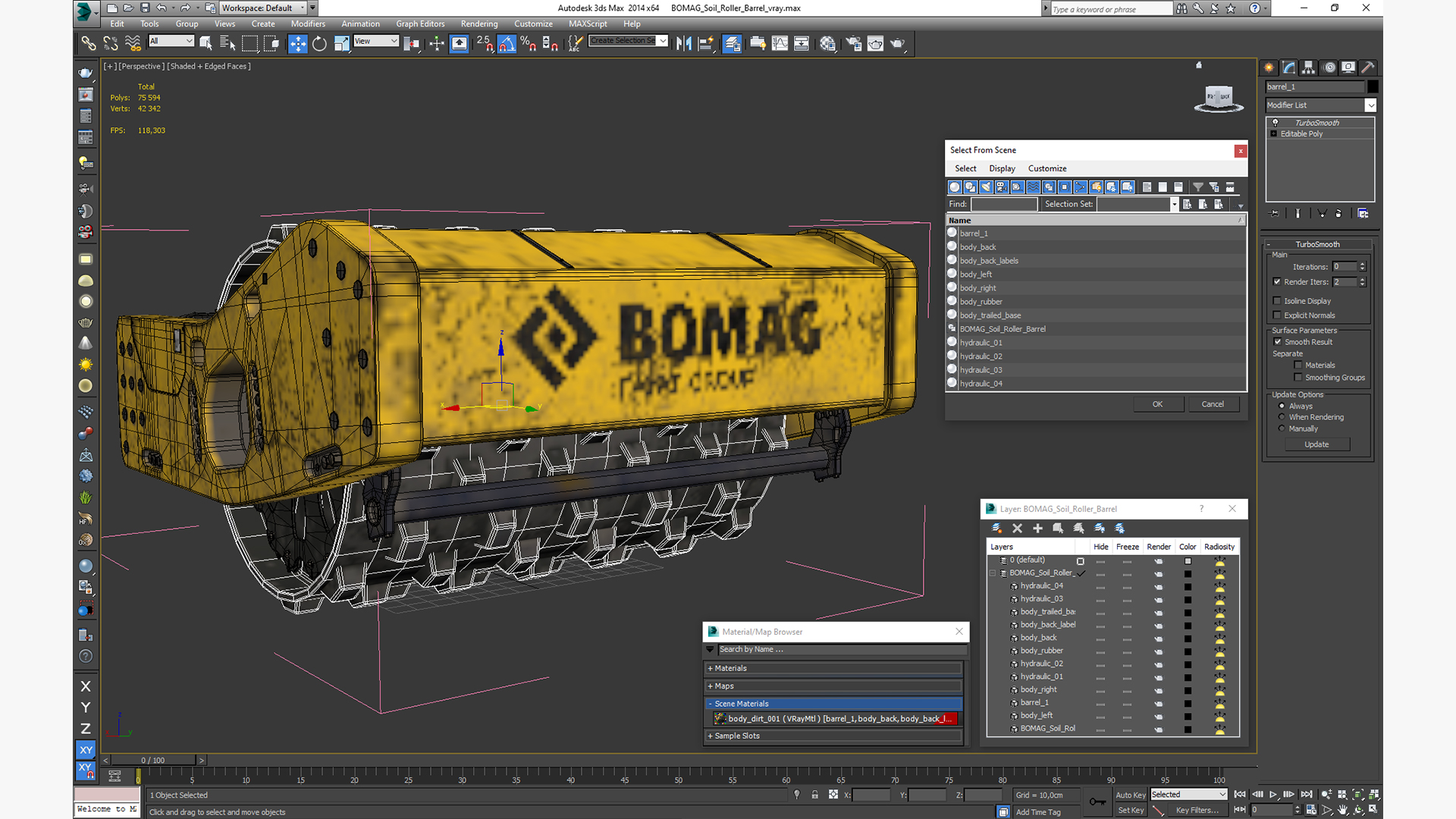Screen dimensions: 1456x819
Task: Enable Isoline Display checkbox
Action: [1277, 301]
